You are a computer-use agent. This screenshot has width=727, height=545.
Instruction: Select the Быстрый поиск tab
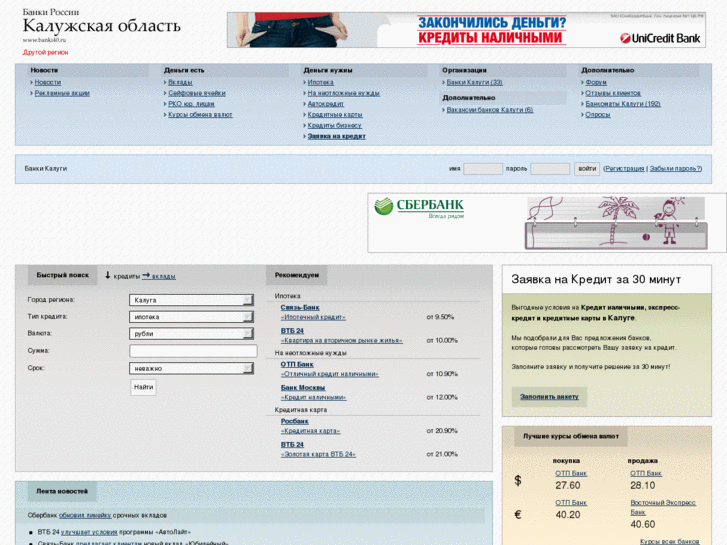coord(63,275)
